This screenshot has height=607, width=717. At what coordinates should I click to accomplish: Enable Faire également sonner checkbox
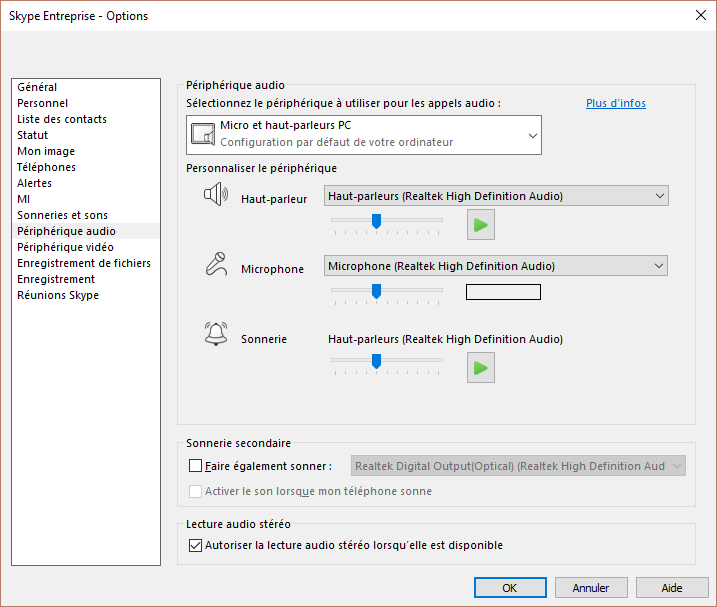pos(195,466)
